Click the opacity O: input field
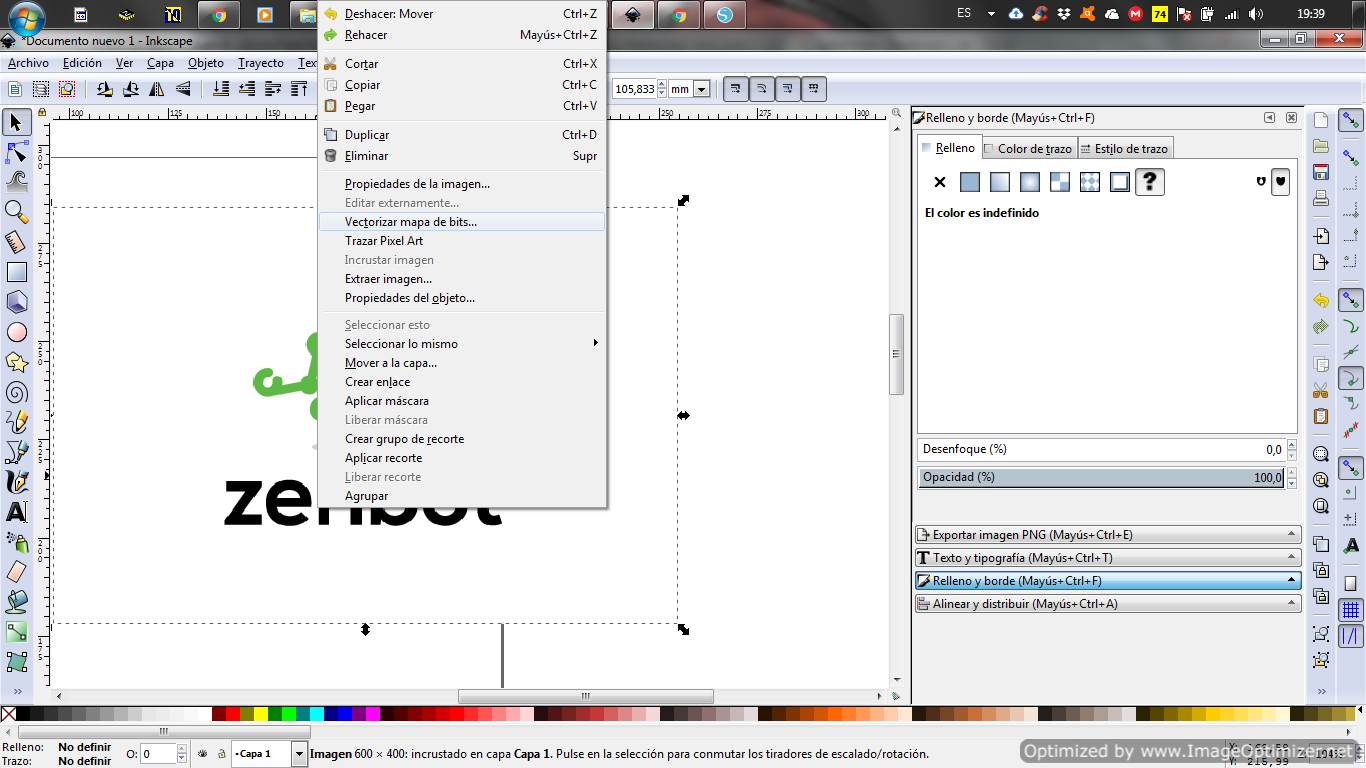 coord(158,754)
